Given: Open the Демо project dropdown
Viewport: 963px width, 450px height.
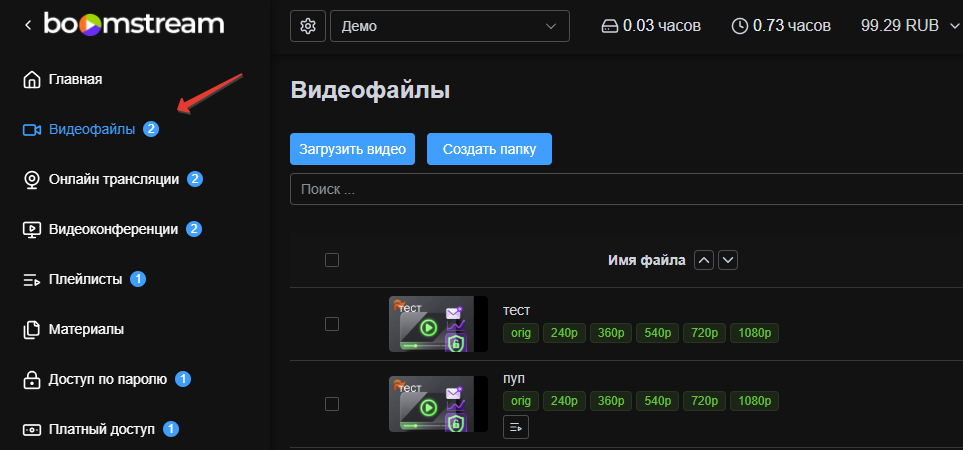Looking at the screenshot, I should click(450, 26).
